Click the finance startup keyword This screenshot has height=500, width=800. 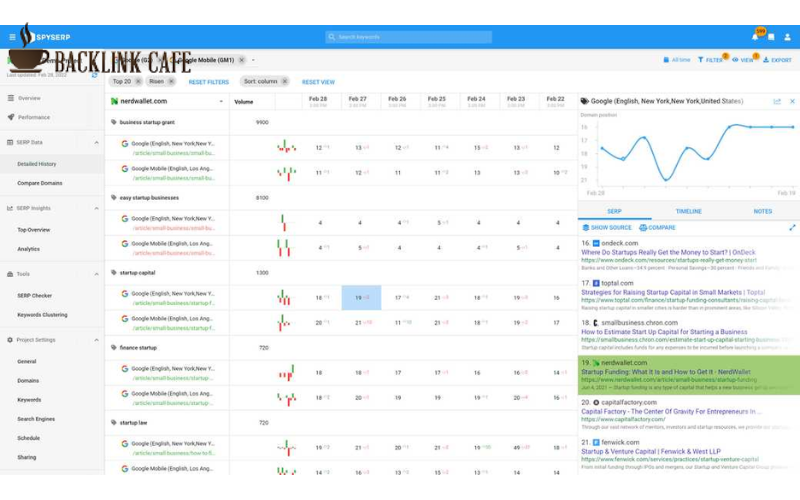pyautogui.click(x=138, y=347)
